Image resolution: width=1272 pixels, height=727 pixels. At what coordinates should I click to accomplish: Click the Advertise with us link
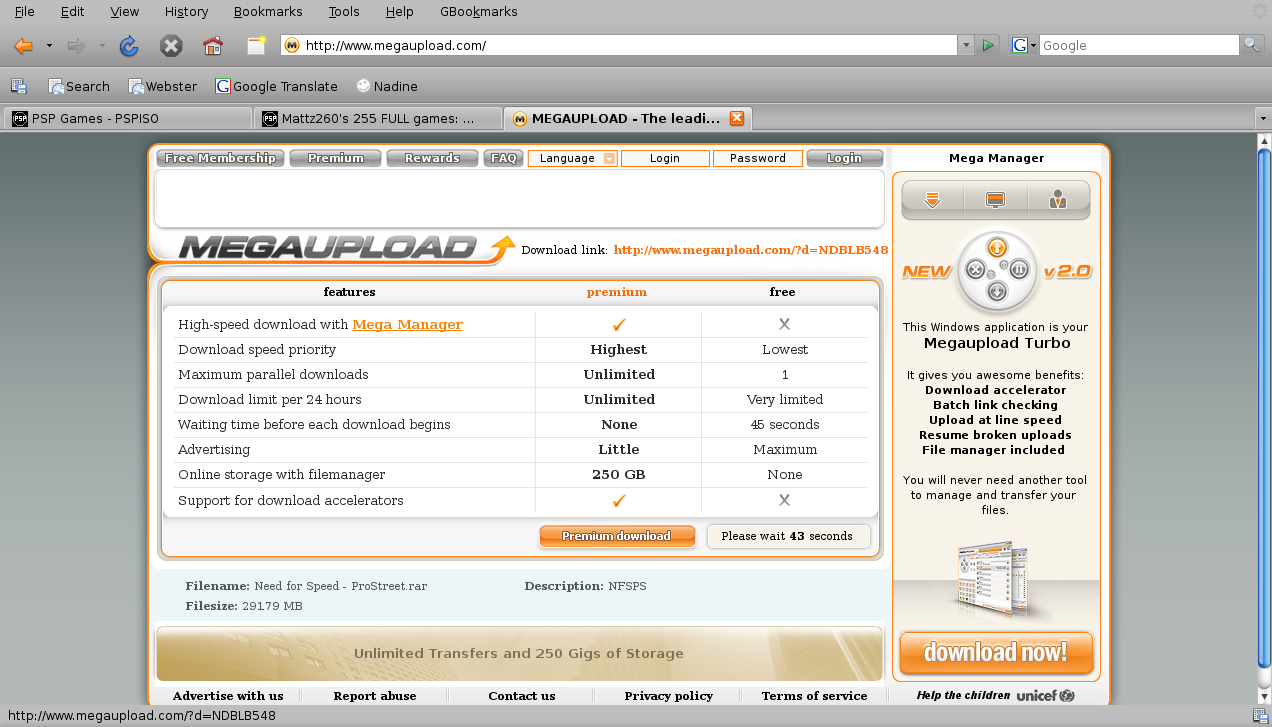tap(228, 695)
